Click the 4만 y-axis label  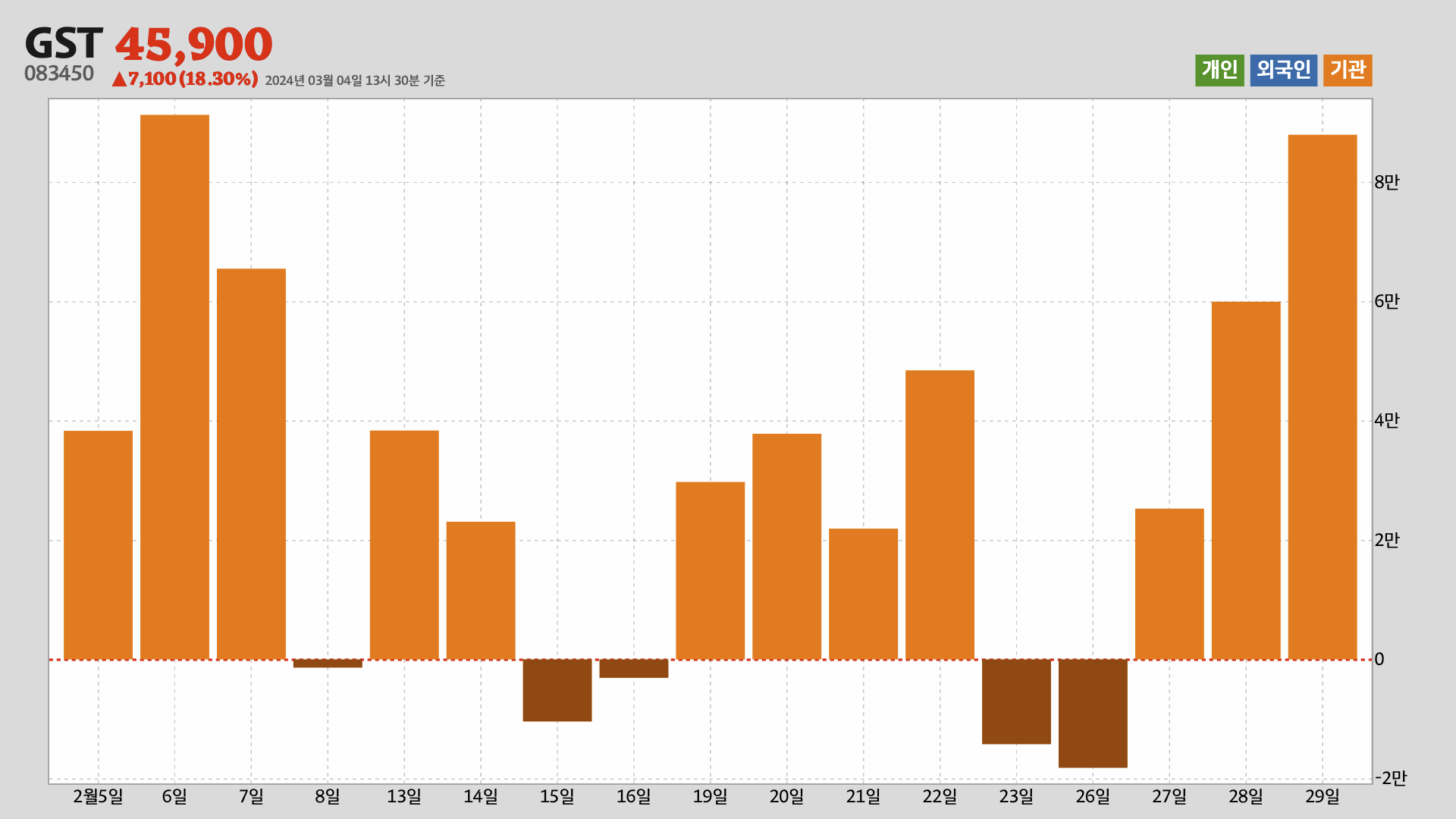(1387, 420)
